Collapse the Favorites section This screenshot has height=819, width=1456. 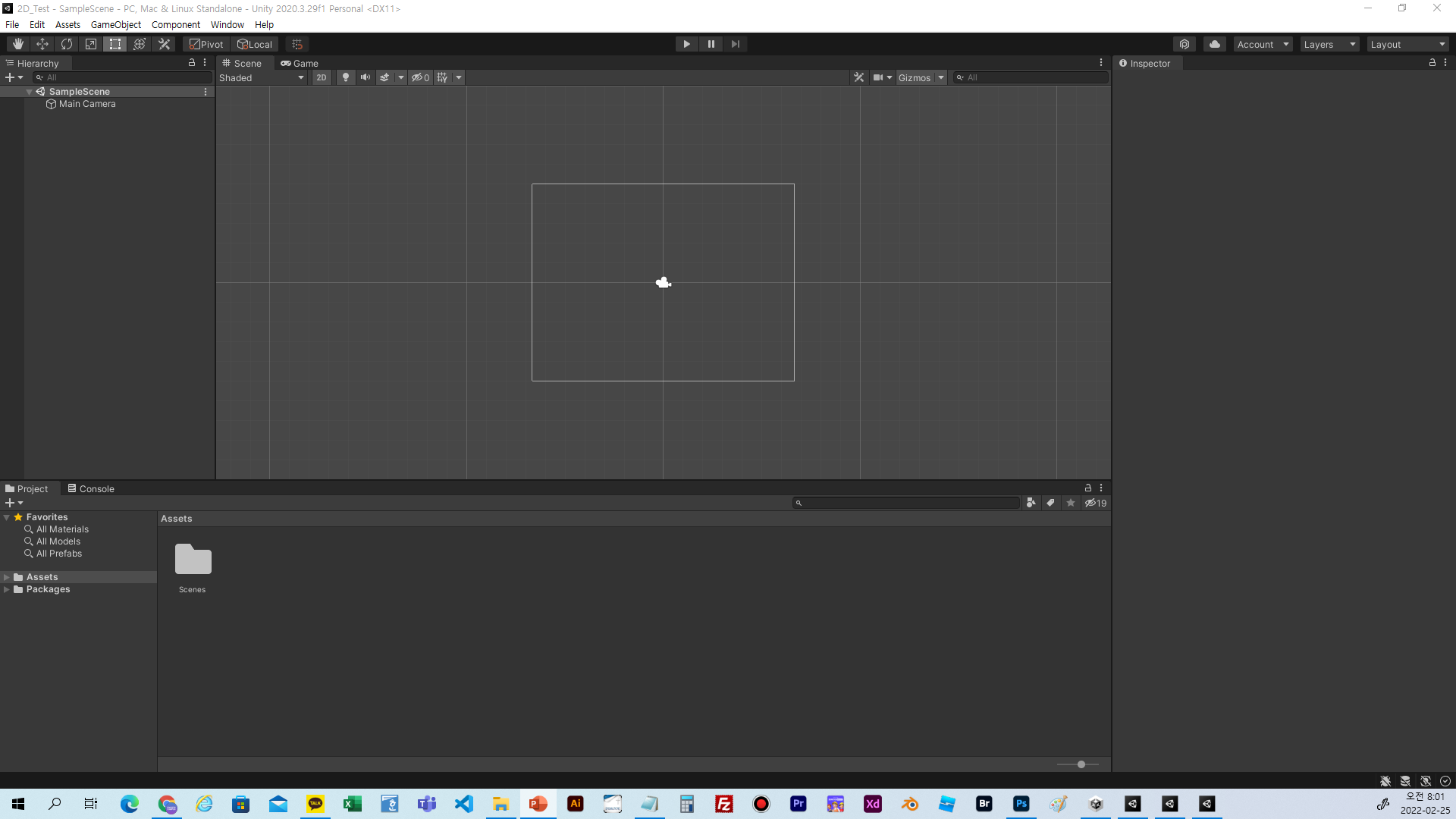pyautogui.click(x=7, y=517)
